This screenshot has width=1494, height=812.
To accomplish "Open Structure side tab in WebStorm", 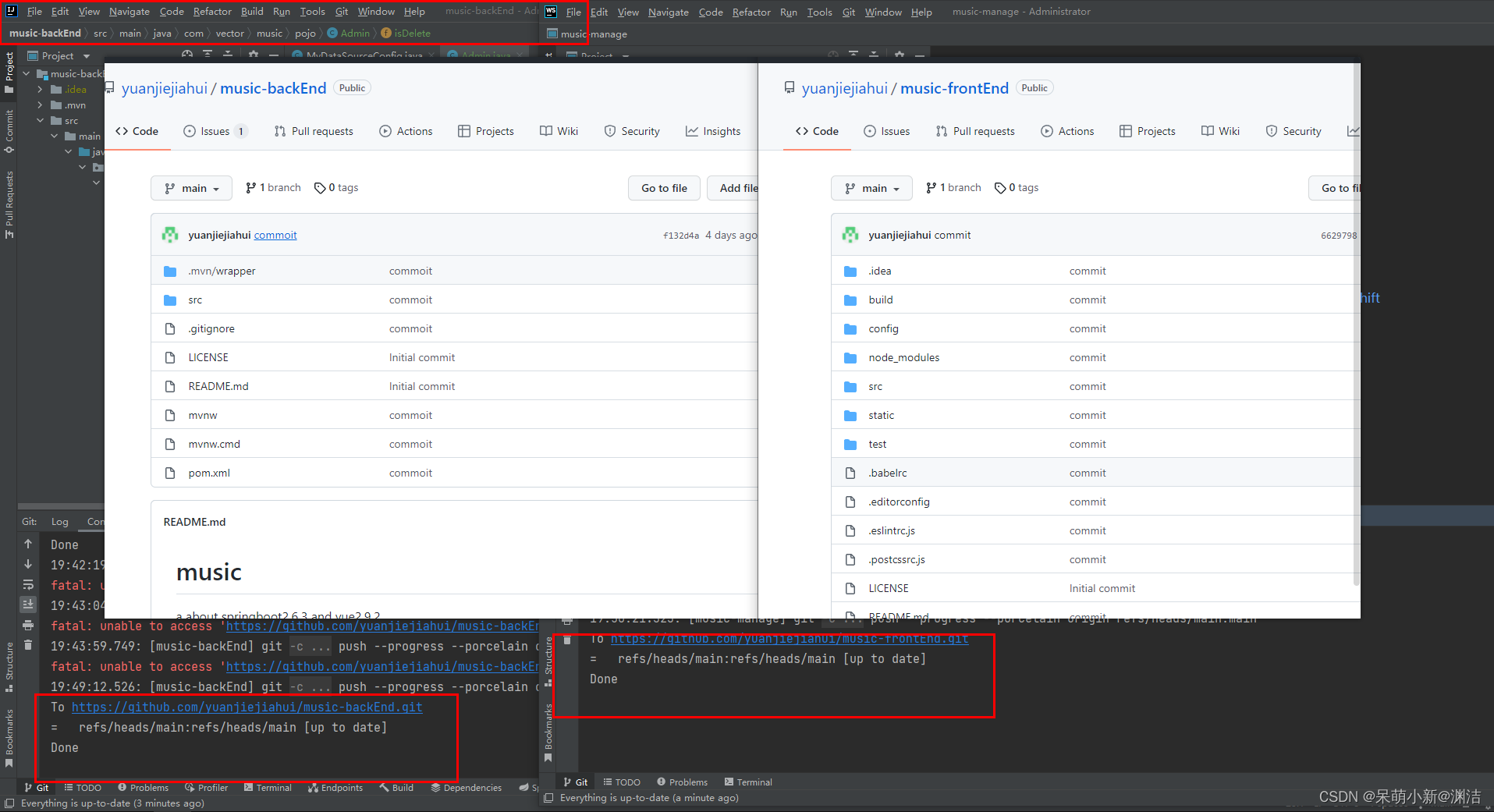I will pos(548,661).
